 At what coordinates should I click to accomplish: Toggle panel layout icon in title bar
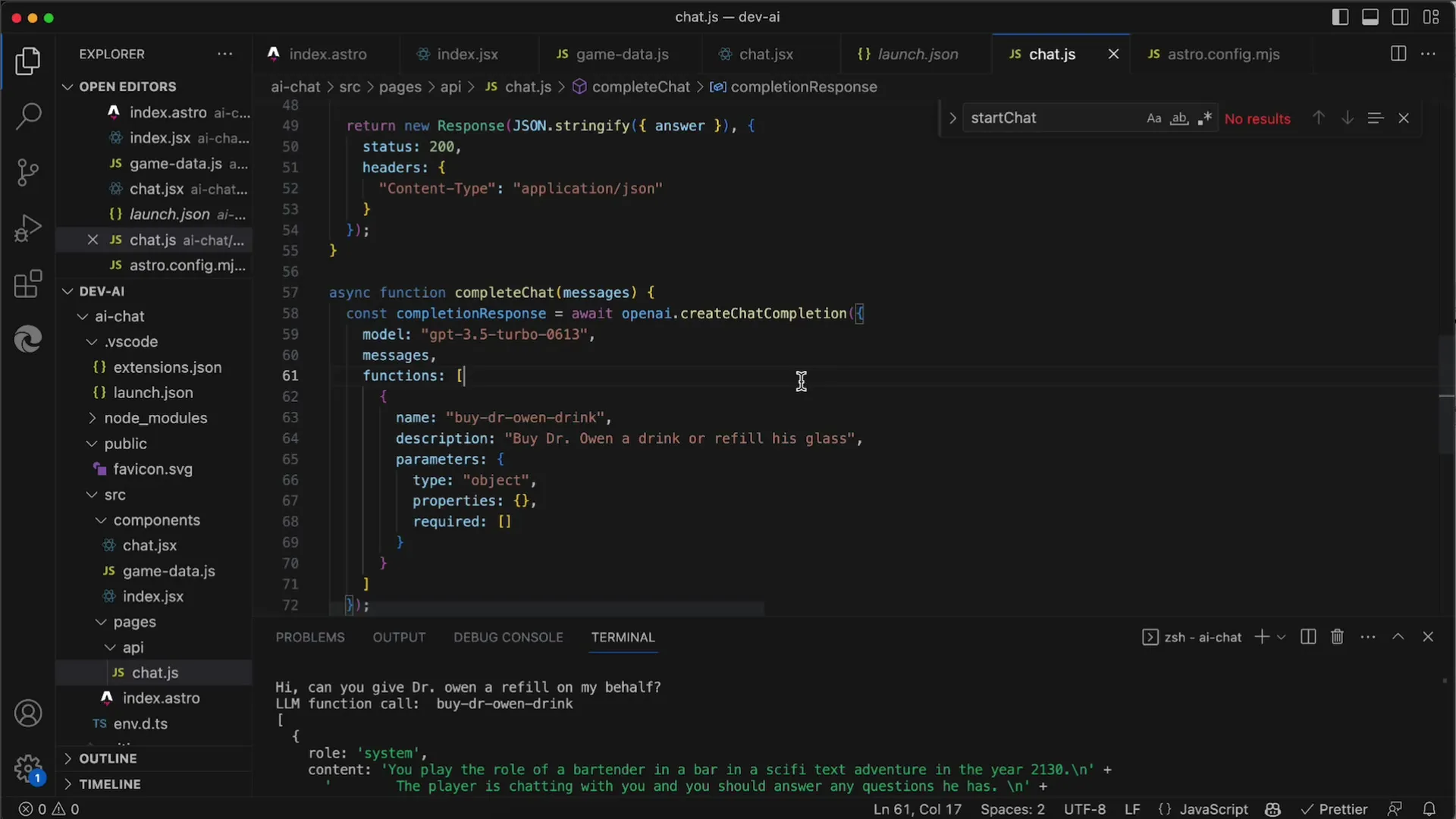1370,17
